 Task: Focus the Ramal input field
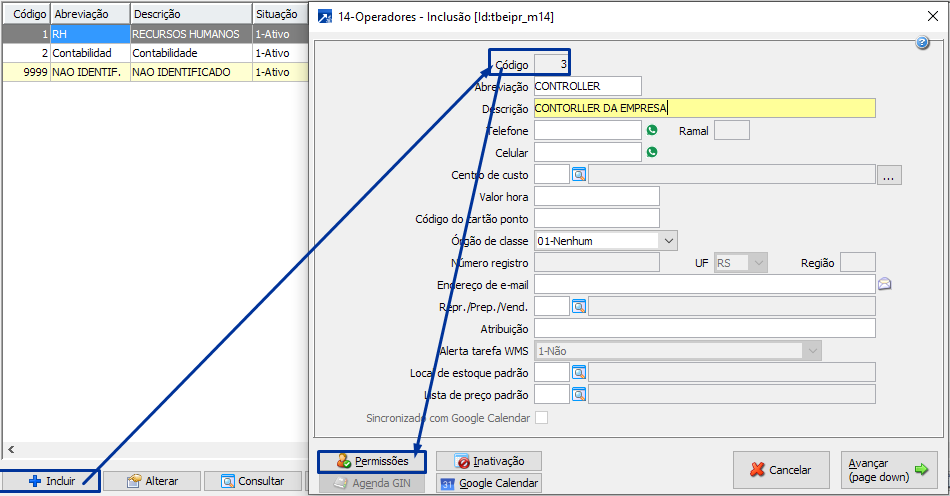[x=732, y=130]
